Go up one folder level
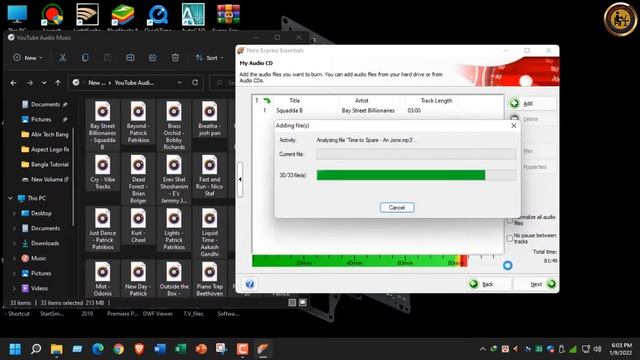The height and width of the screenshot is (360, 640). (58, 83)
